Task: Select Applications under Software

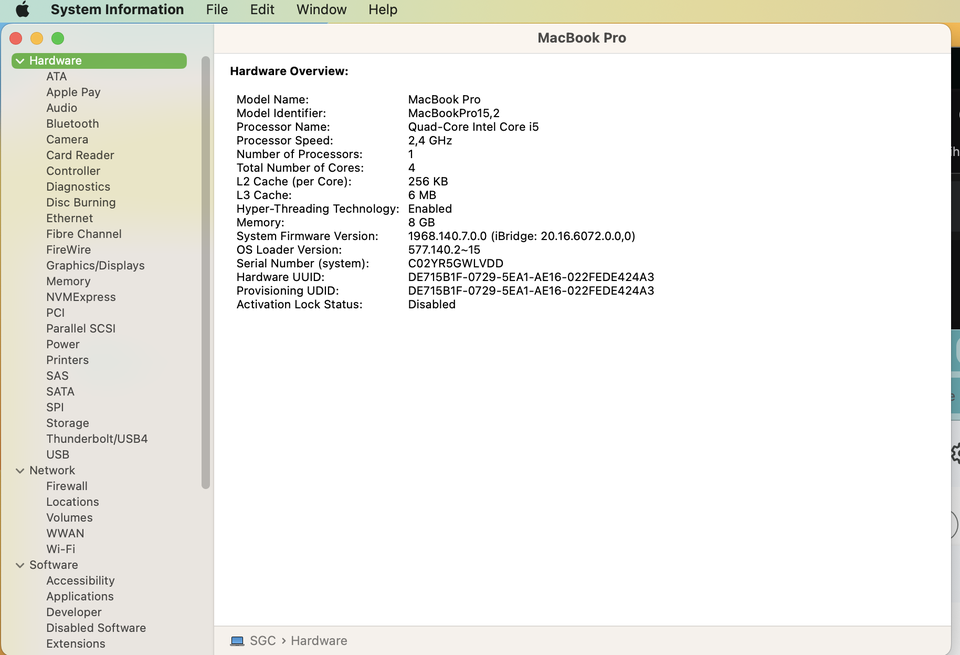Action: pyautogui.click(x=80, y=597)
